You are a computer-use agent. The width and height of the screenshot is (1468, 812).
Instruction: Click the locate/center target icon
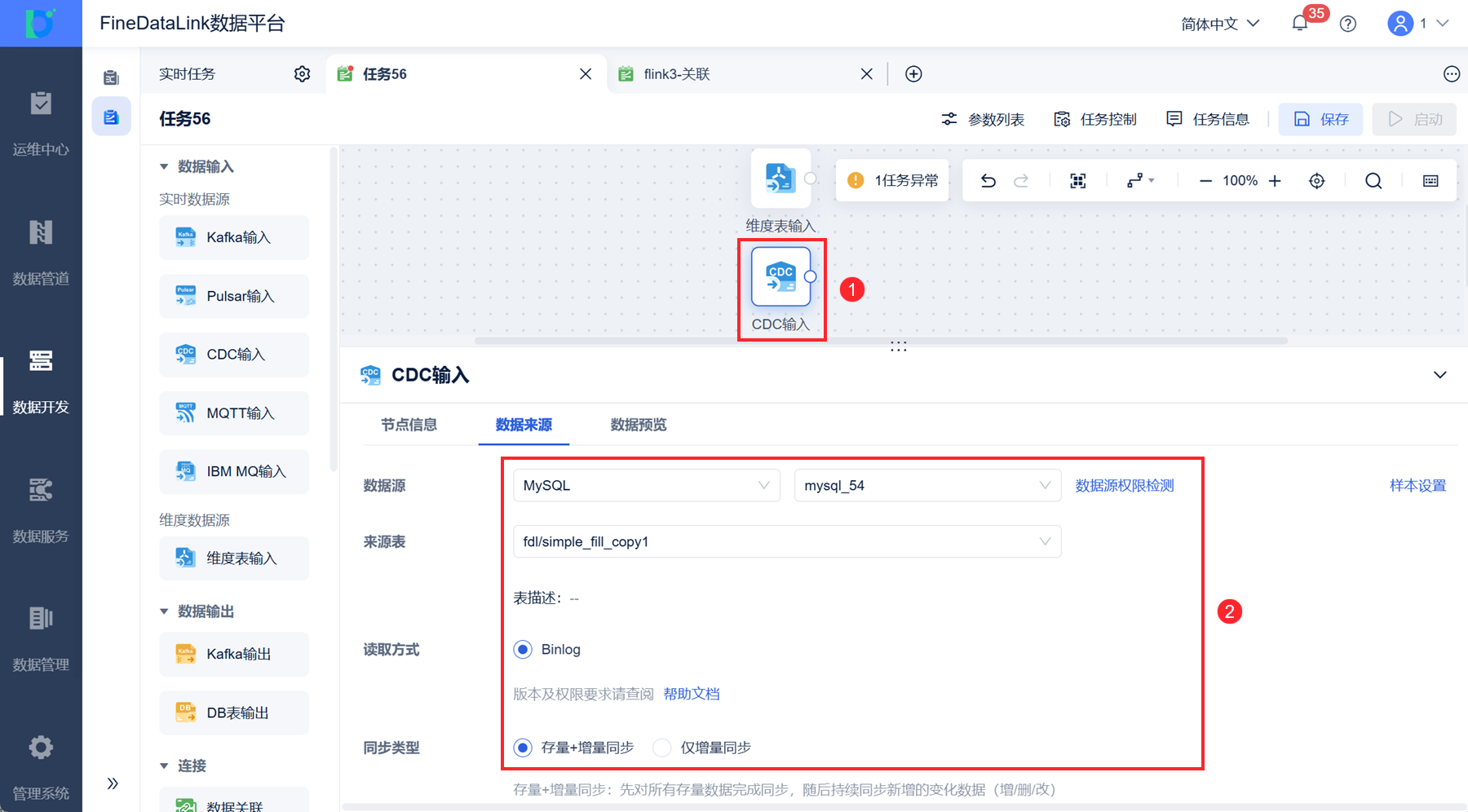tap(1317, 181)
